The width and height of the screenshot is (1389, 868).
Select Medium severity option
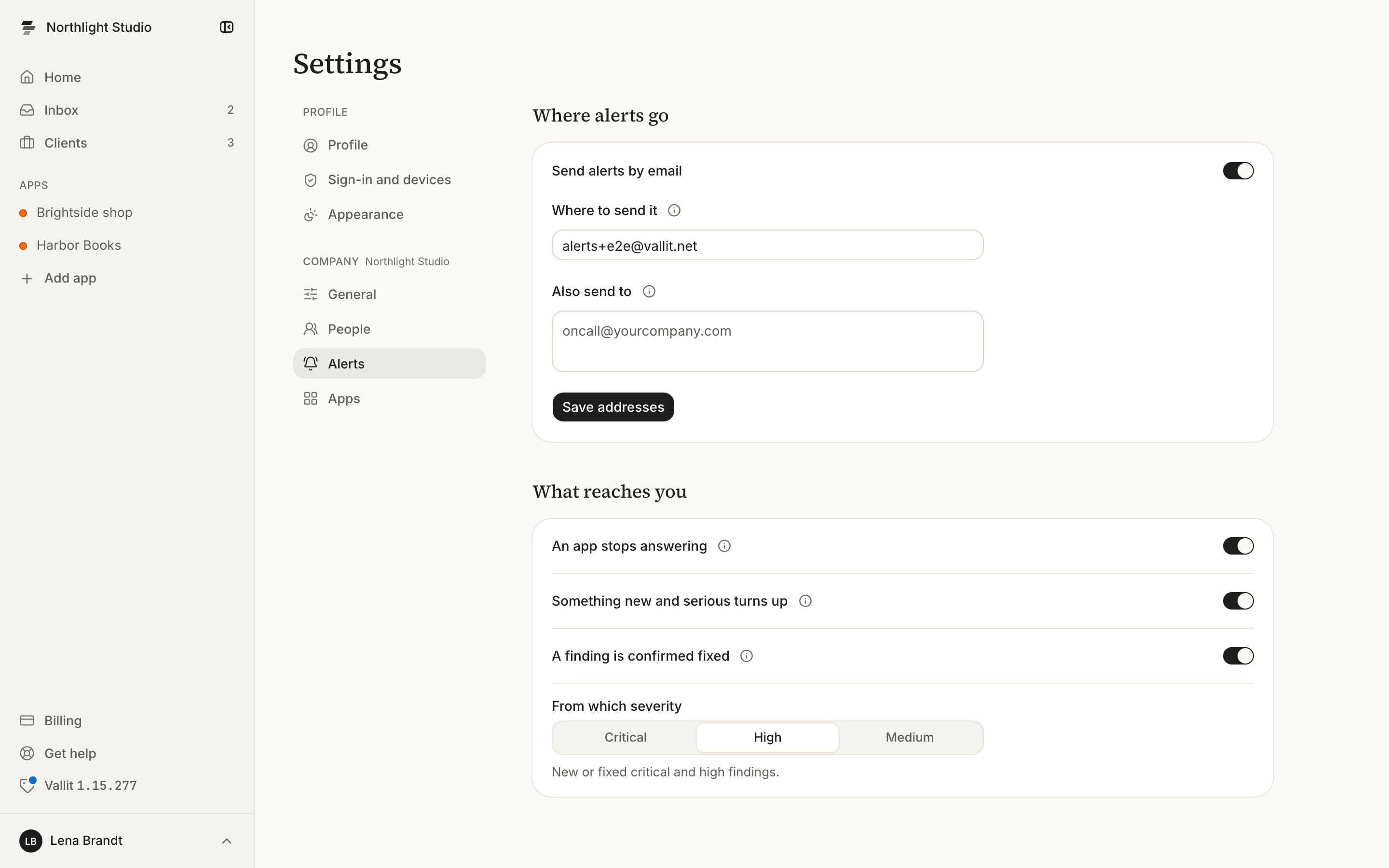pos(910,738)
